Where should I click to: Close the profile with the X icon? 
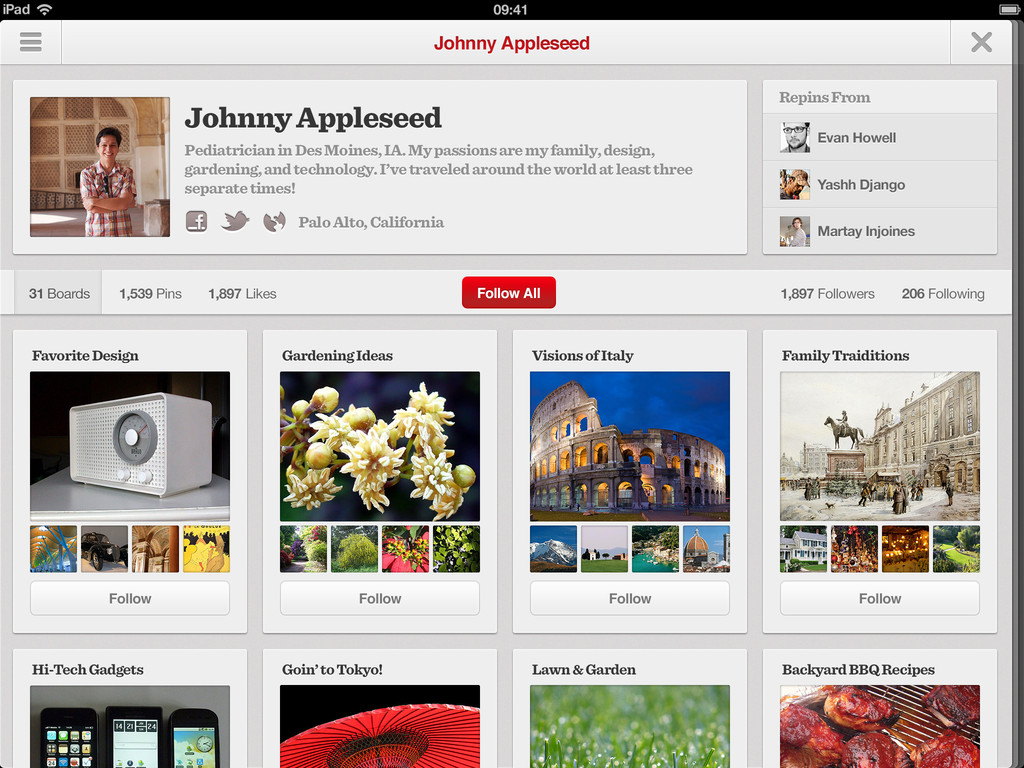pyautogui.click(x=981, y=42)
